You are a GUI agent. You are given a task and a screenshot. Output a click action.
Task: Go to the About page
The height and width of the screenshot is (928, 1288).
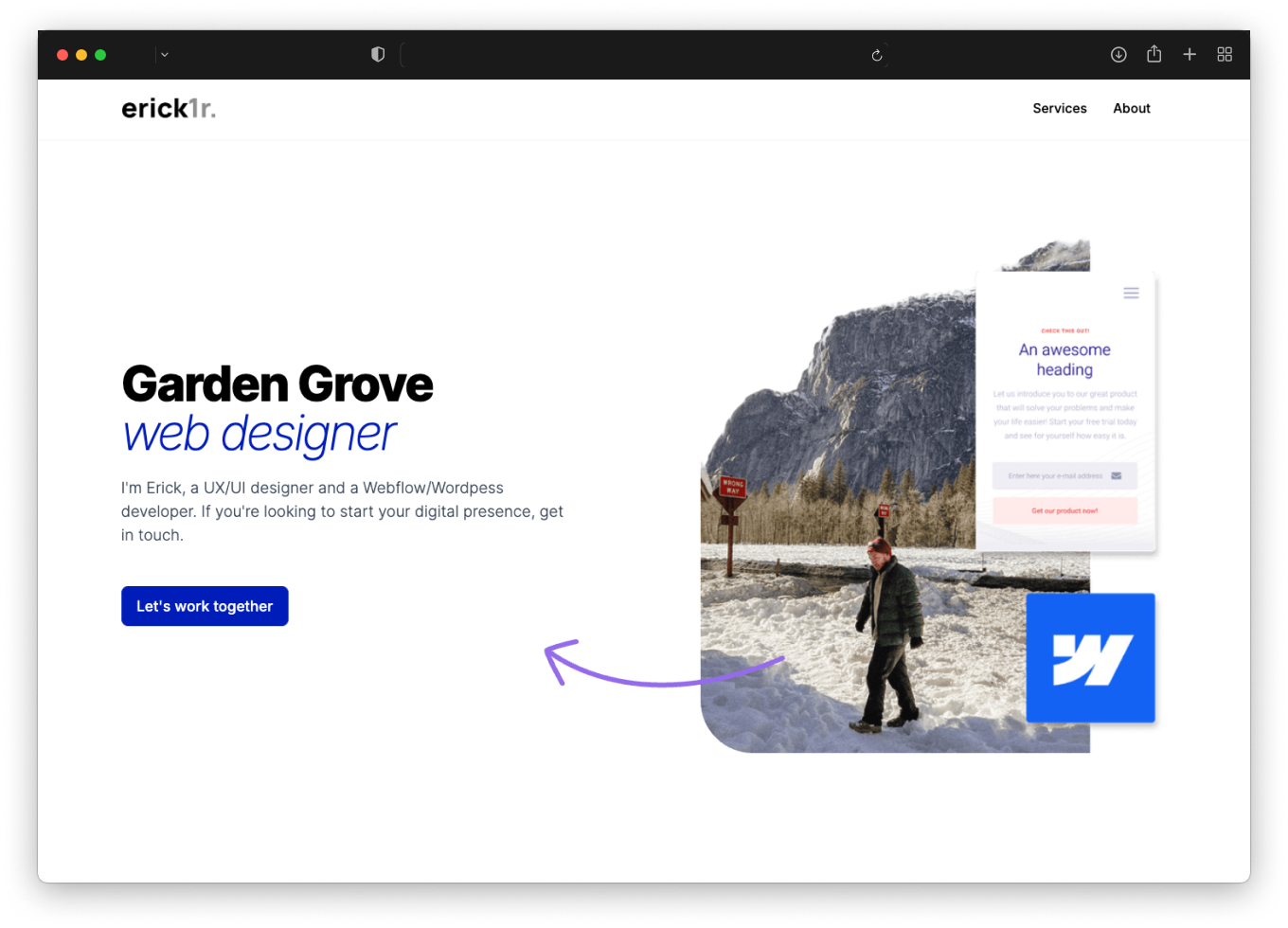coord(1131,108)
